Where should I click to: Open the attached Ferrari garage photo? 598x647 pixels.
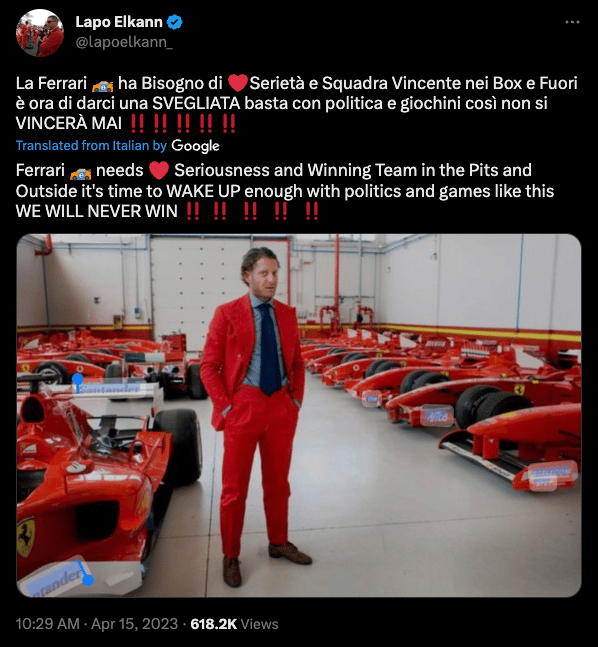(x=299, y=415)
